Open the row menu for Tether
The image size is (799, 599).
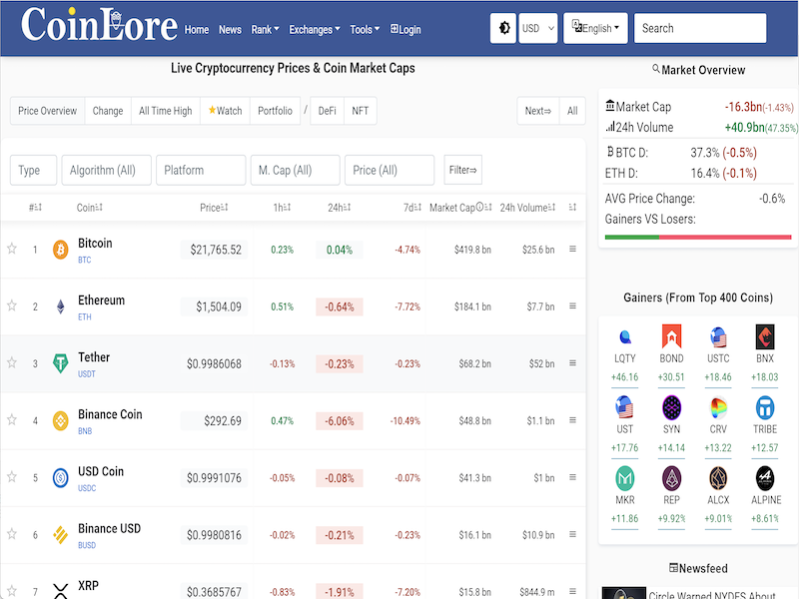[572, 363]
